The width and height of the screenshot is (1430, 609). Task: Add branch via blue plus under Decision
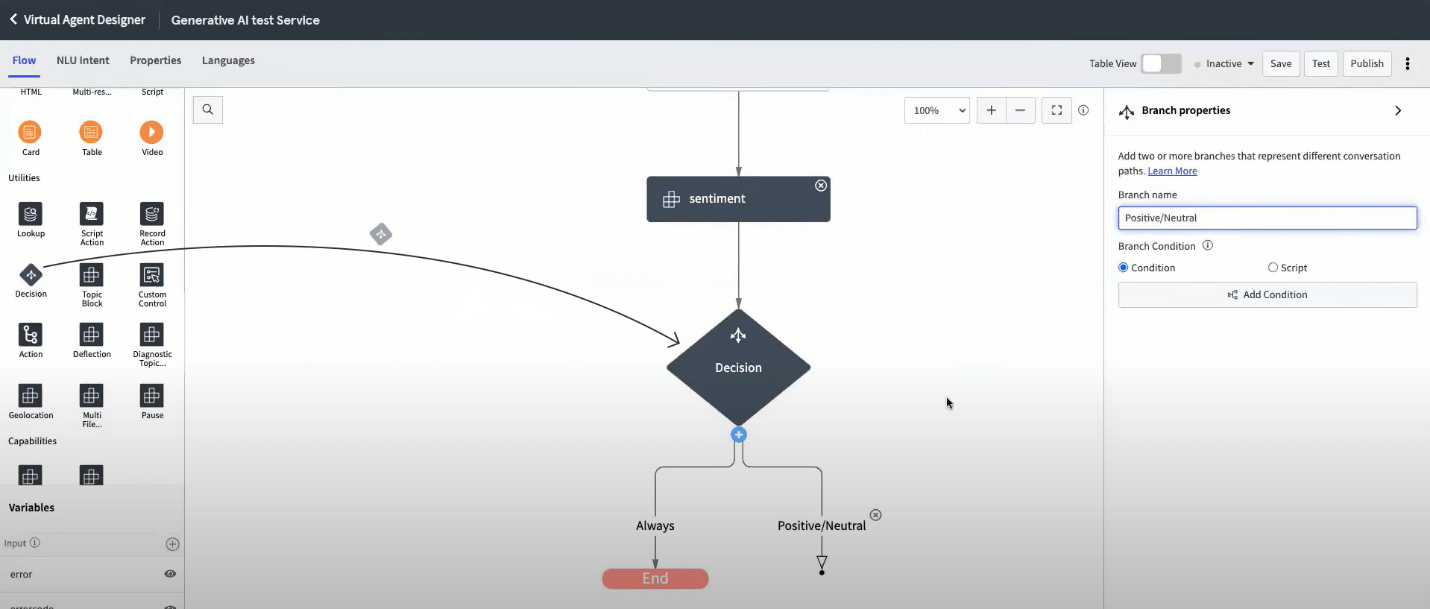(x=738, y=434)
